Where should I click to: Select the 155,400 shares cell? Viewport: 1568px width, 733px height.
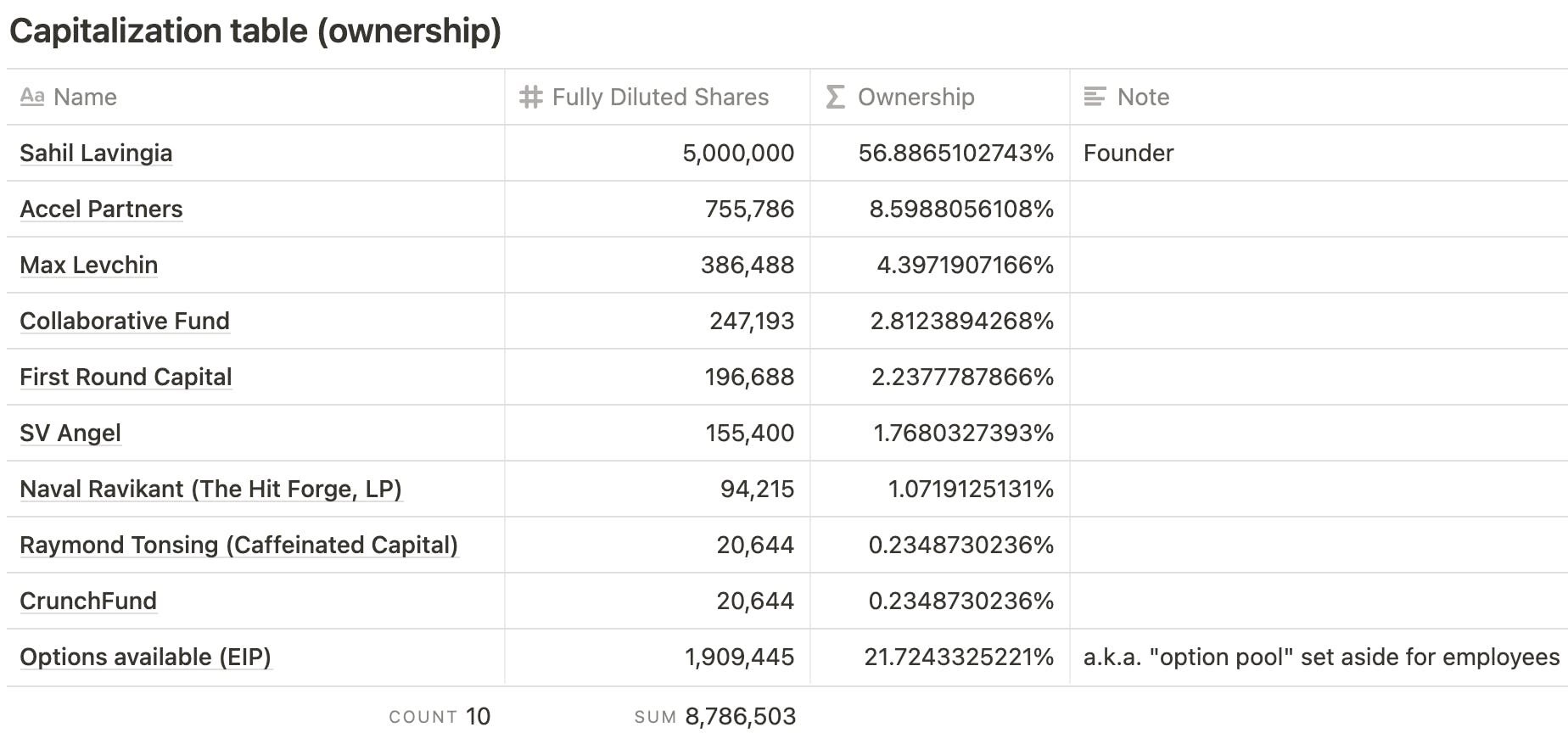pos(658,433)
